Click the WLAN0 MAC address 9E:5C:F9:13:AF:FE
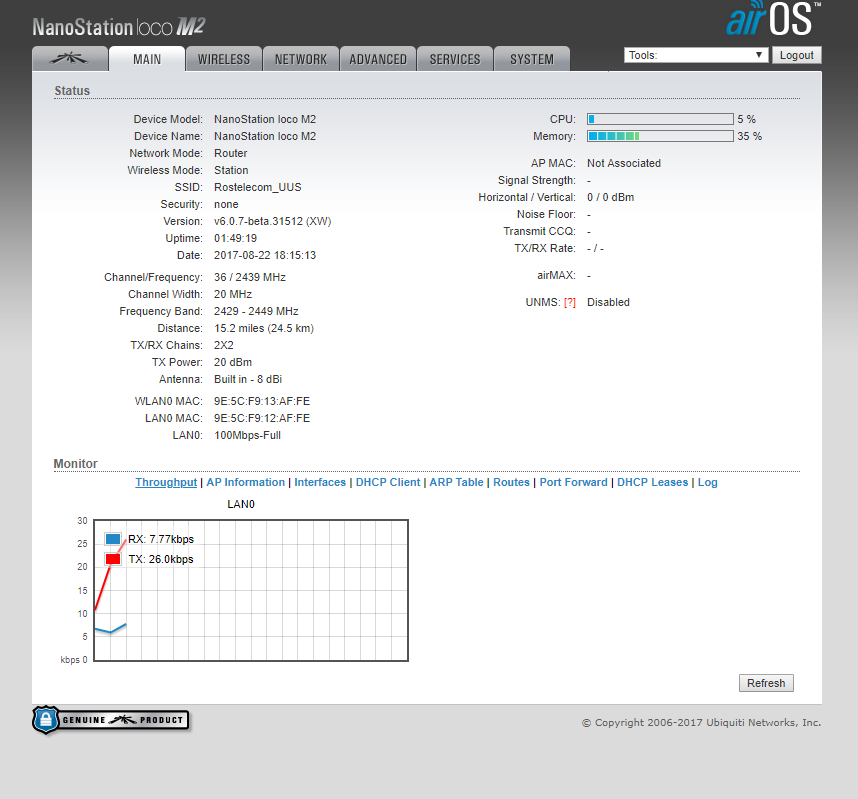This screenshot has height=799, width=858. [x=262, y=401]
